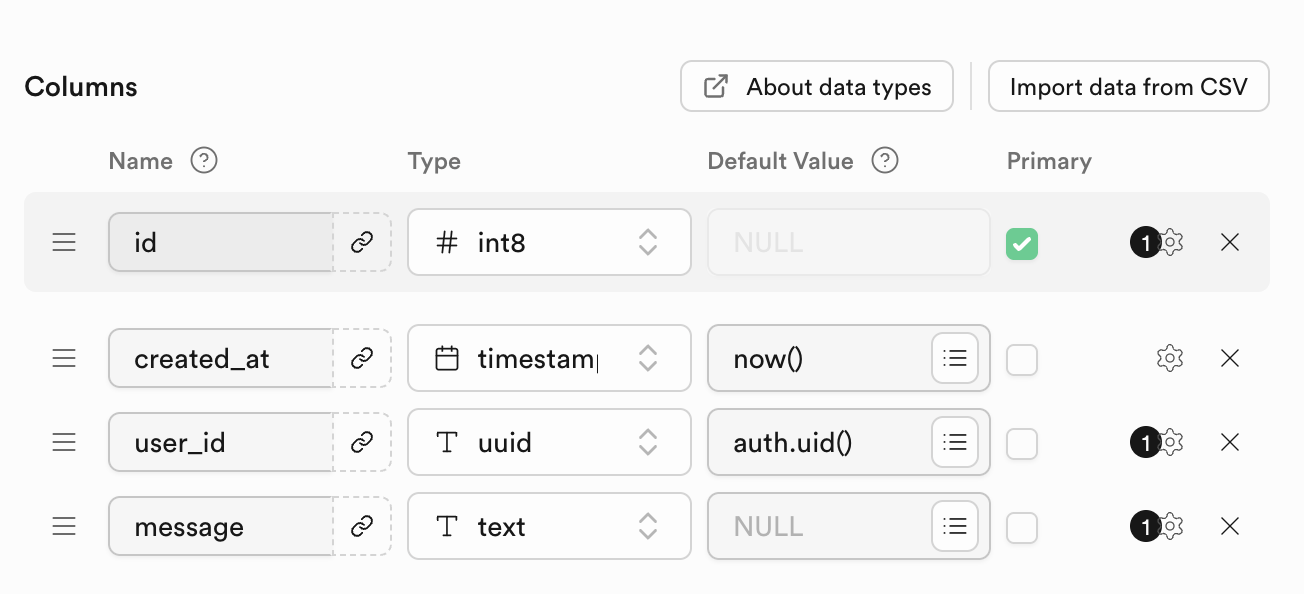Change the text type dropdown for message
Viewport: 1304px width, 594px height.
click(x=549, y=526)
